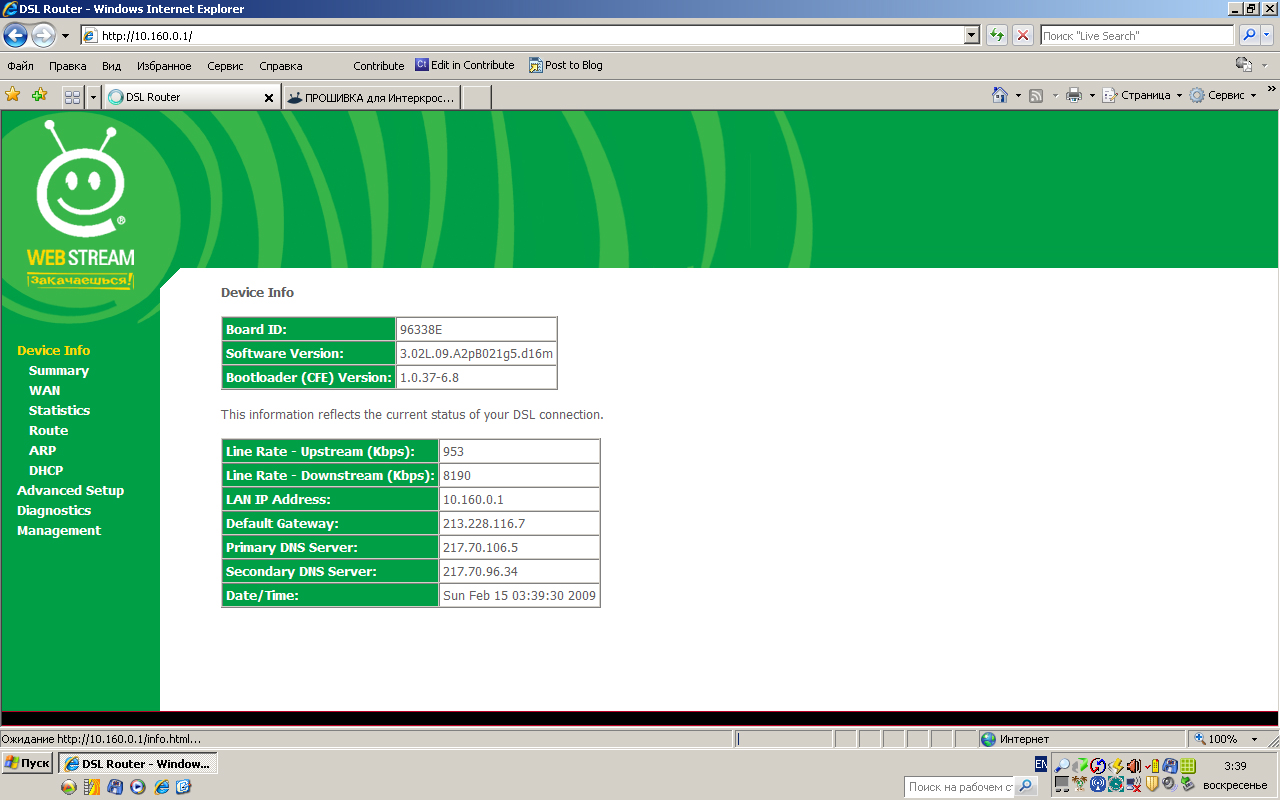The image size is (1280, 800).
Task: Click the Live Search magnifier button
Action: click(1250, 36)
